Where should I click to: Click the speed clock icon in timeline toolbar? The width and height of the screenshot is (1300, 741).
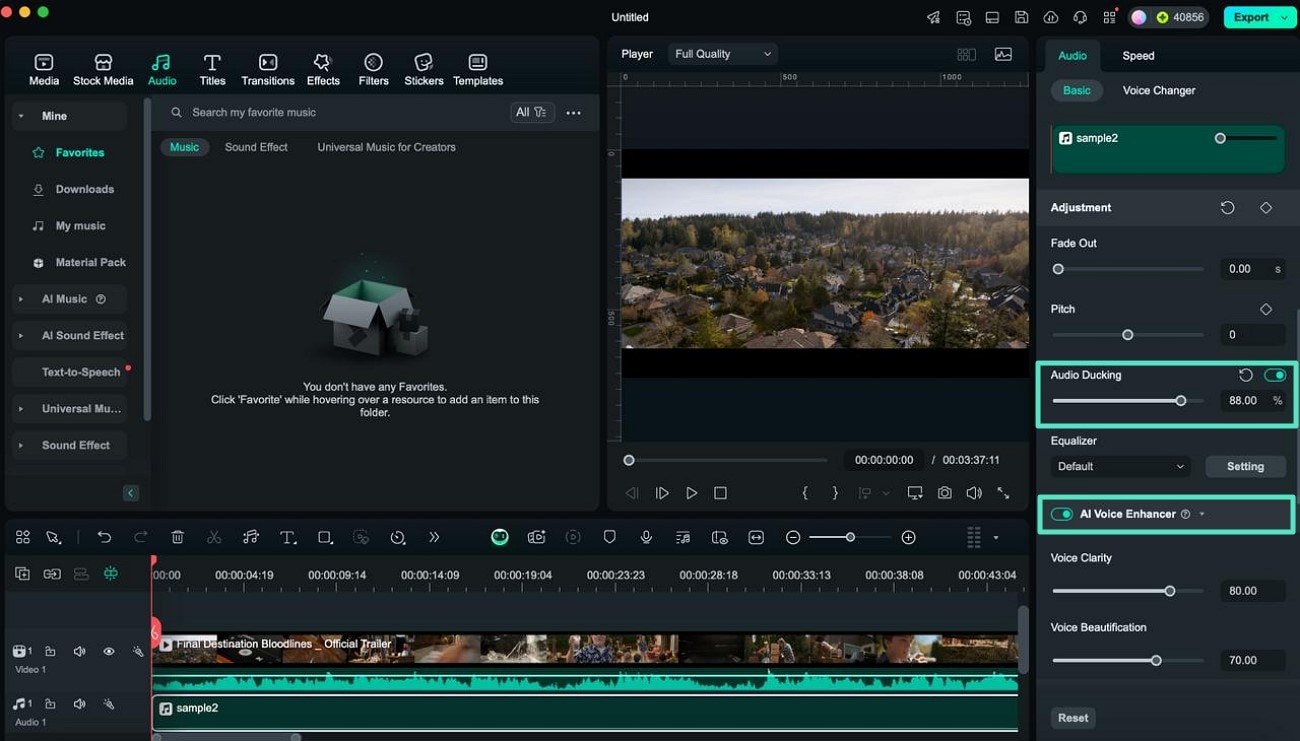pos(398,537)
